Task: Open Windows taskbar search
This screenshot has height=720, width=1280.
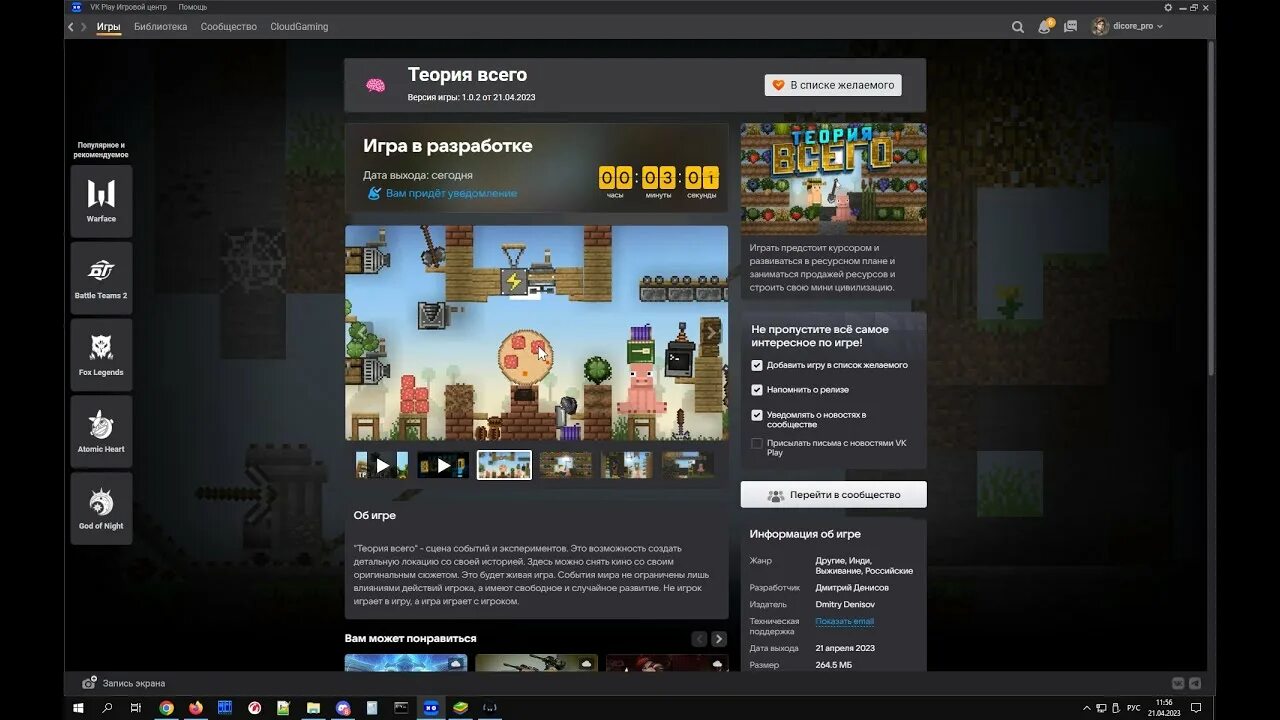Action: point(107,708)
